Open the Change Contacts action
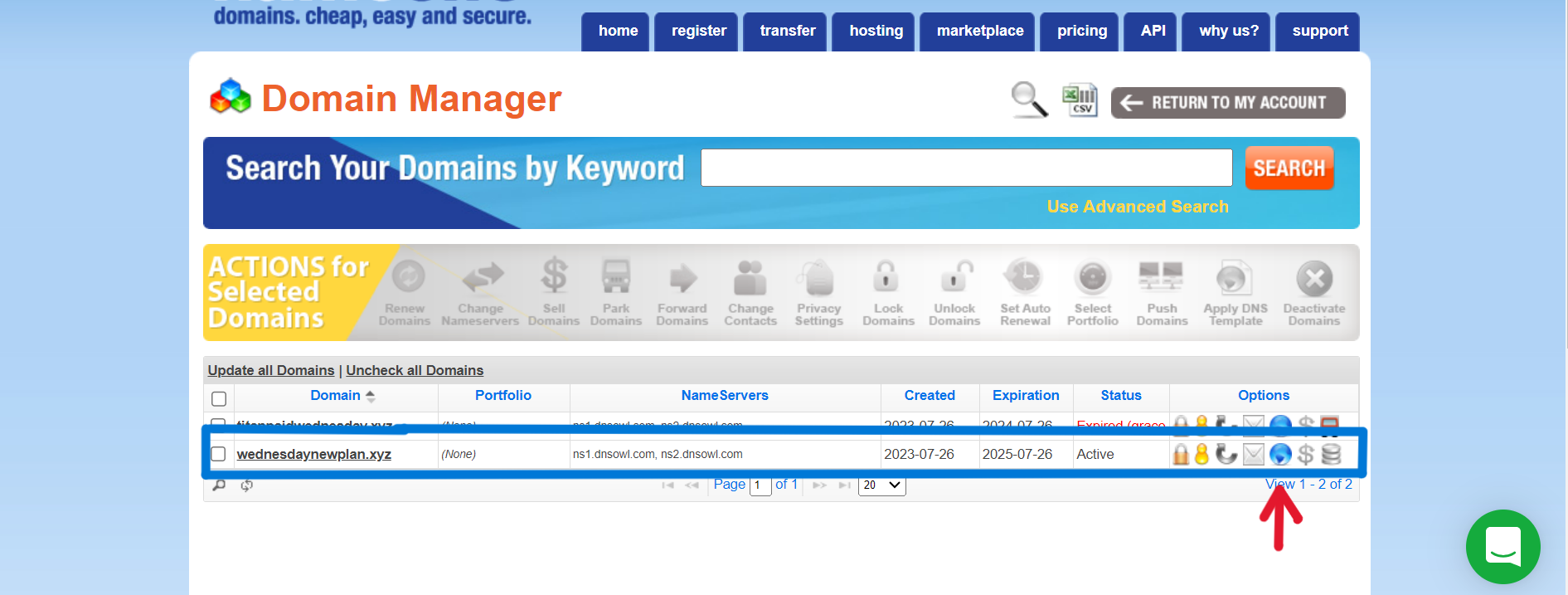1568x595 pixels. click(x=750, y=292)
